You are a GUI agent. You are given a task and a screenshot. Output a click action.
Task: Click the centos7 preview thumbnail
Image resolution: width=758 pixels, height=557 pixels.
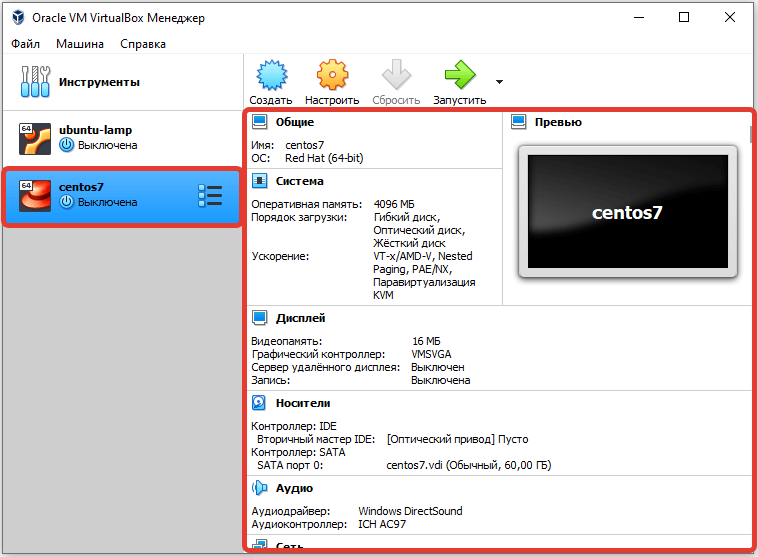(627, 212)
